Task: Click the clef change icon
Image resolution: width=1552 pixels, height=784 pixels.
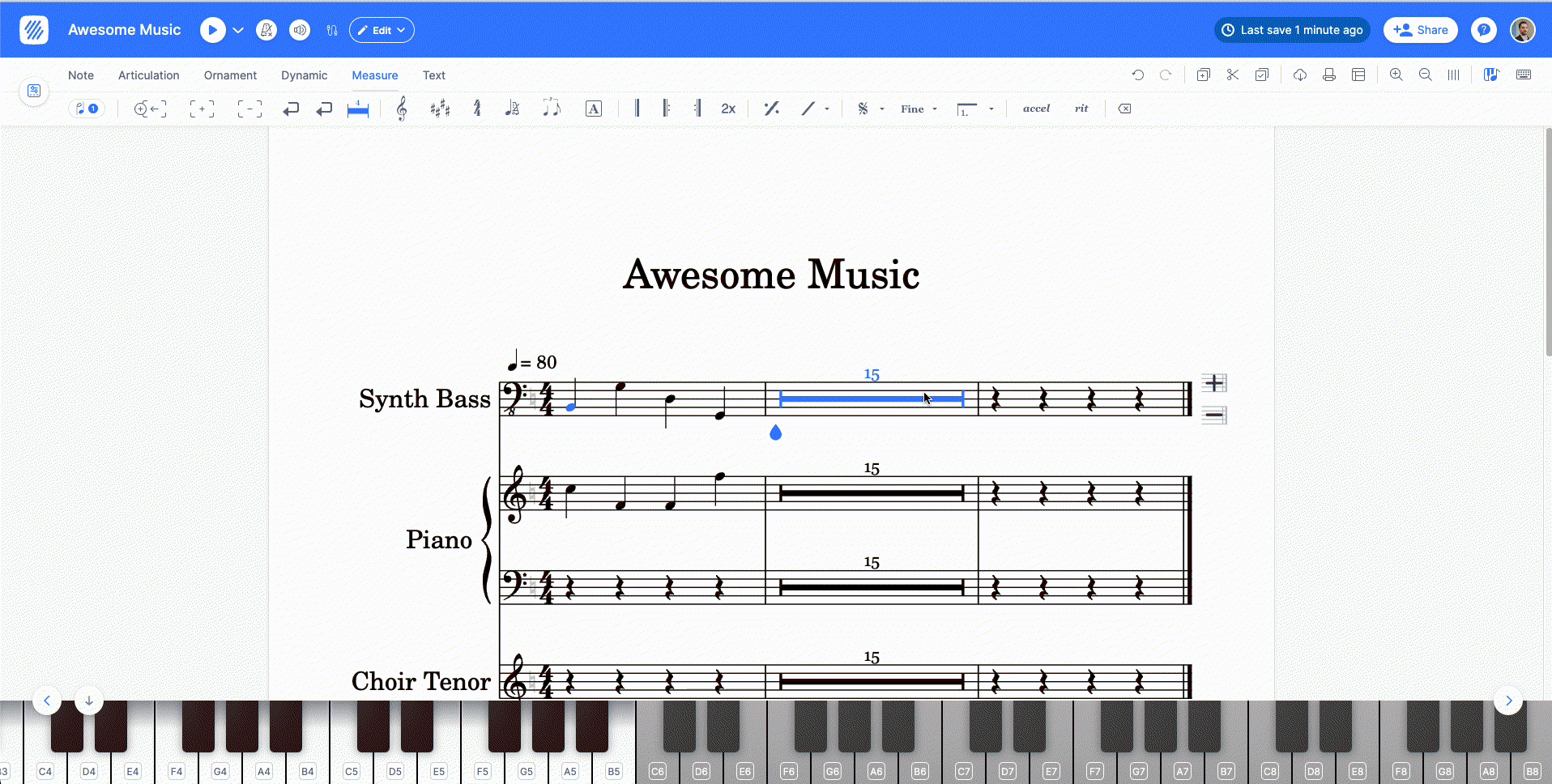Action: (402, 109)
